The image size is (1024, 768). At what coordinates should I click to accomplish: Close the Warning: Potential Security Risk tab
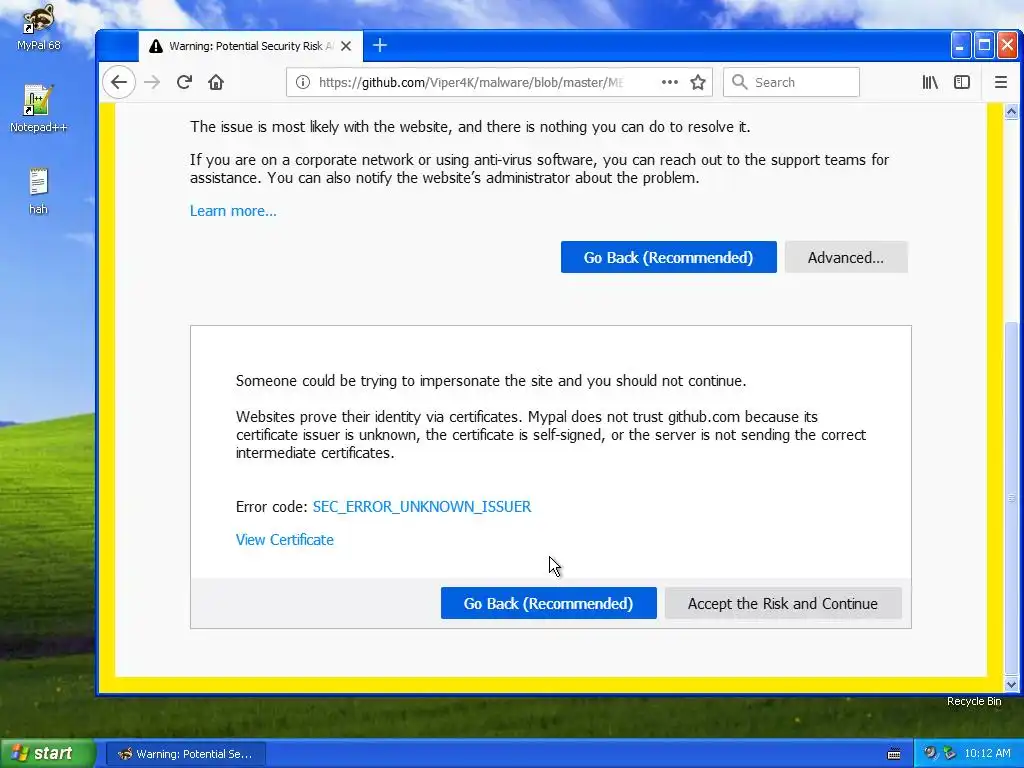[x=346, y=46]
